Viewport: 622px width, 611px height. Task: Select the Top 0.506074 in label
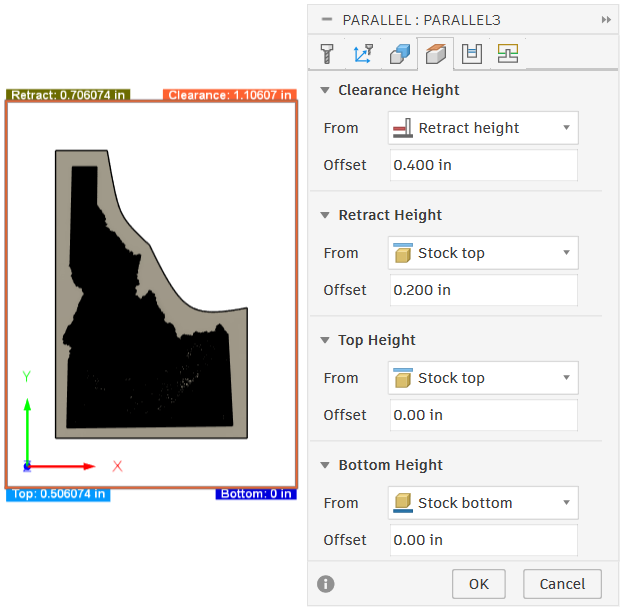click(x=58, y=494)
